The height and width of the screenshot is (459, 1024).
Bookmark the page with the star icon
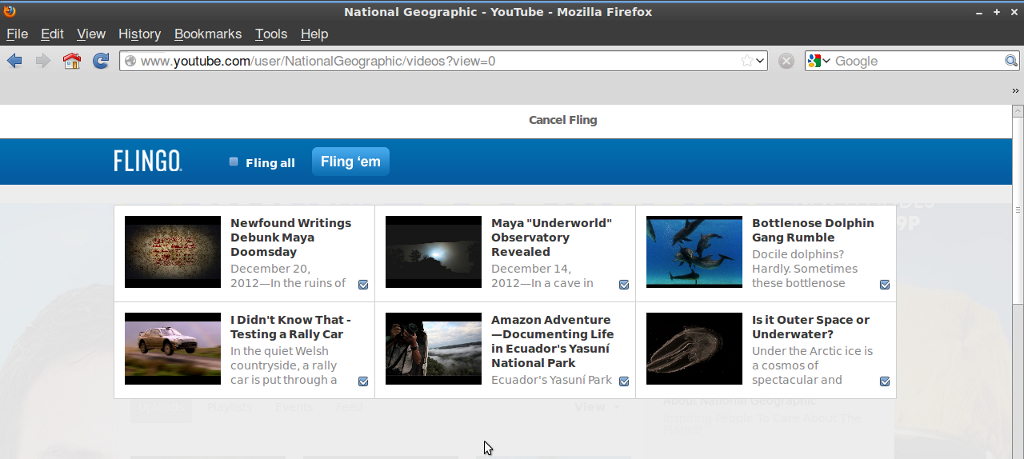coord(746,61)
